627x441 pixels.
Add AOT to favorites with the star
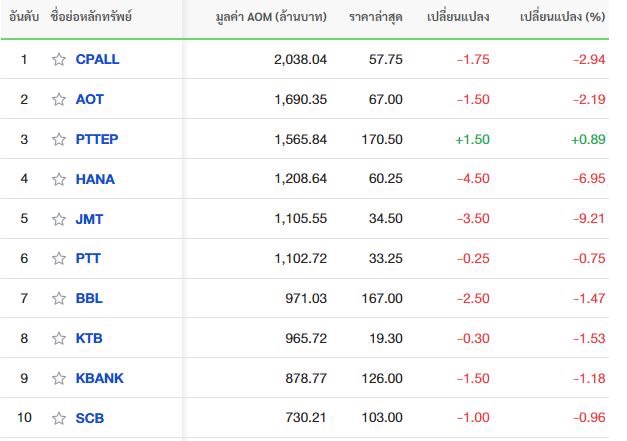click(59, 99)
